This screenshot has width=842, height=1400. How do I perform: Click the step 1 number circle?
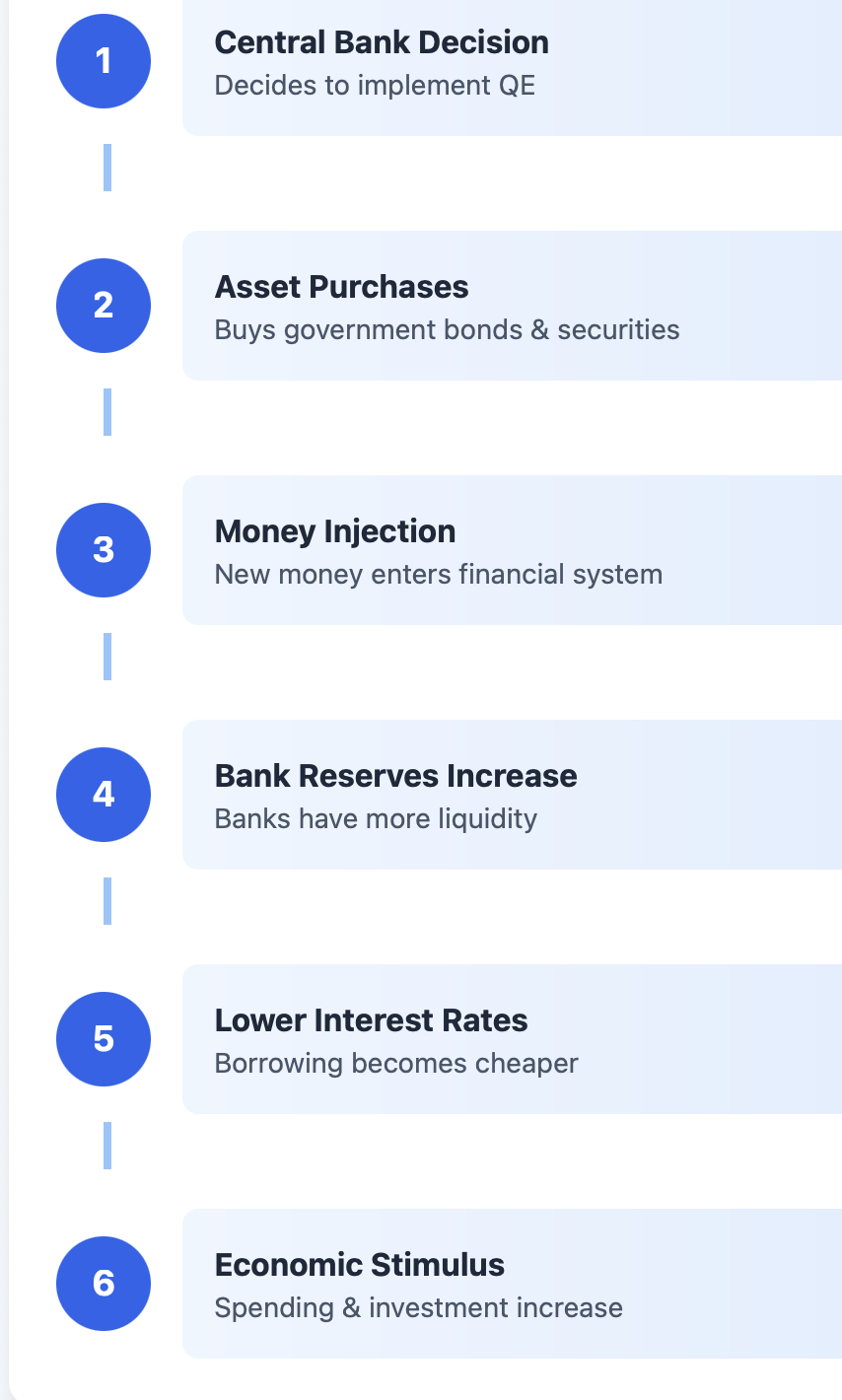tap(104, 61)
